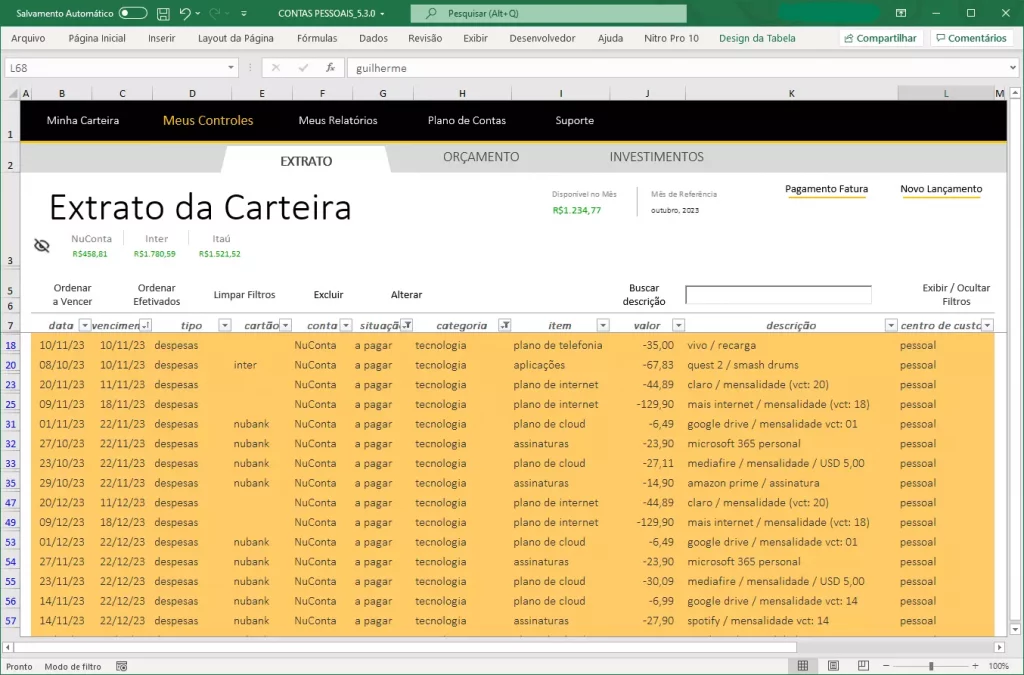Screen dimensions: 1024x675
Task: Click the Undo arrow icon
Action: coord(185,14)
